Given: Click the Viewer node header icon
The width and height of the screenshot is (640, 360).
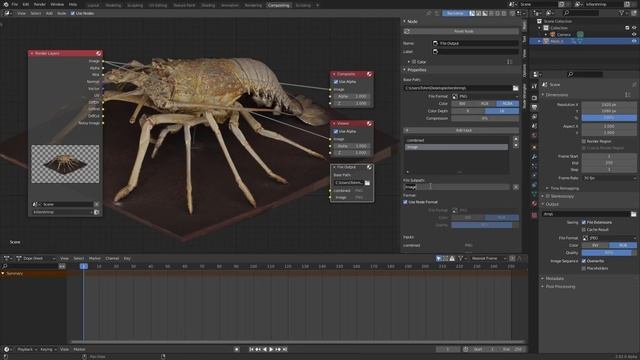Looking at the screenshot, I should [x=369, y=124].
